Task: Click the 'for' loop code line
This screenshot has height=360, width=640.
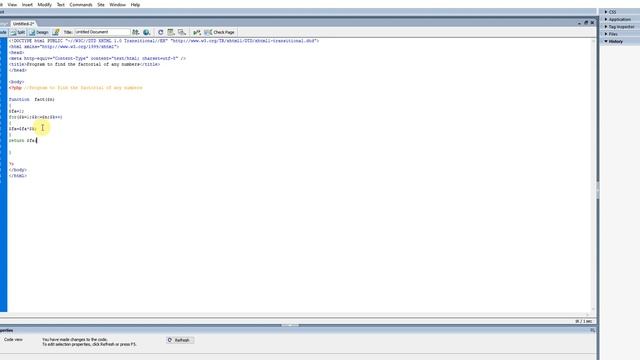Action: (36, 117)
